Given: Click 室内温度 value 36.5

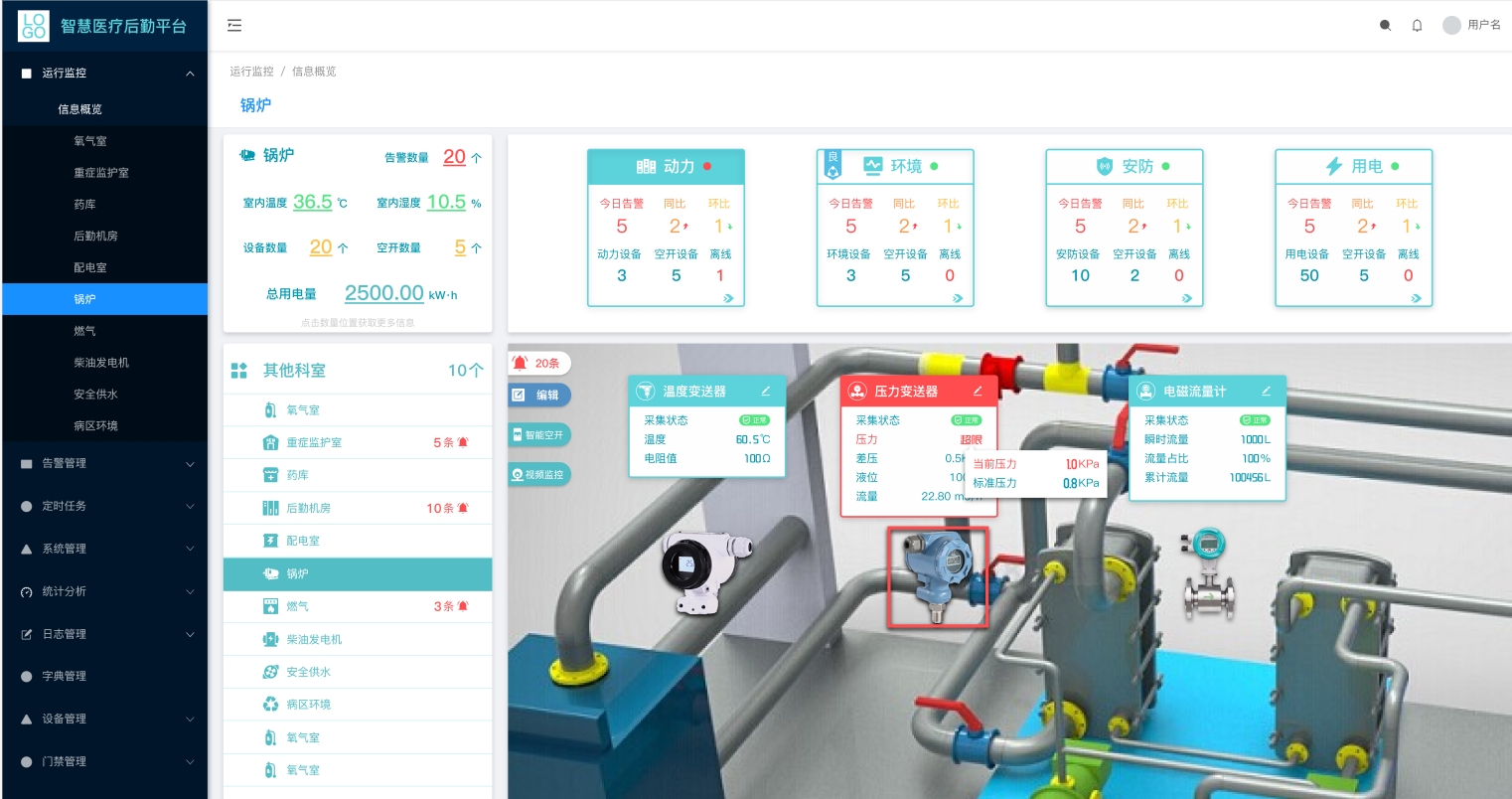Looking at the screenshot, I should pyautogui.click(x=312, y=202).
